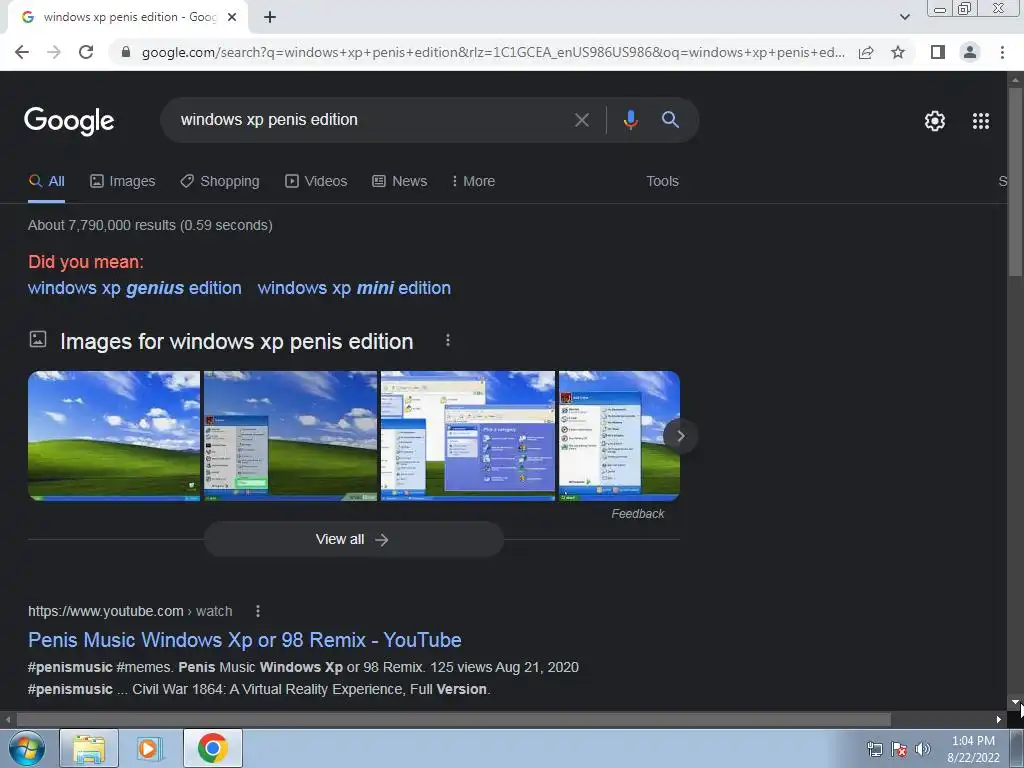Expand the More search options
The image size is (1024, 768).
473,182
